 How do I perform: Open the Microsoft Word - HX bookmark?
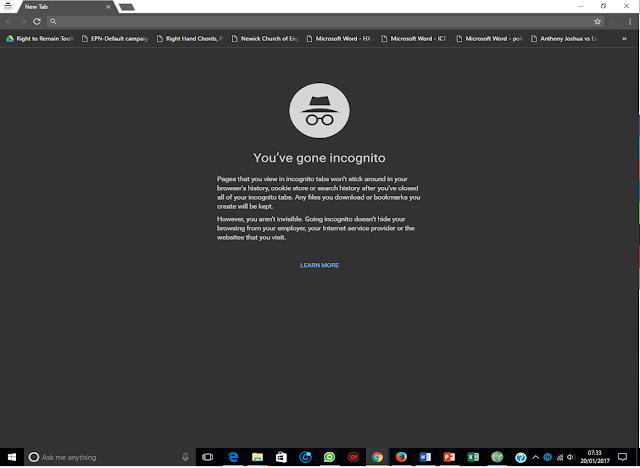click(x=340, y=39)
